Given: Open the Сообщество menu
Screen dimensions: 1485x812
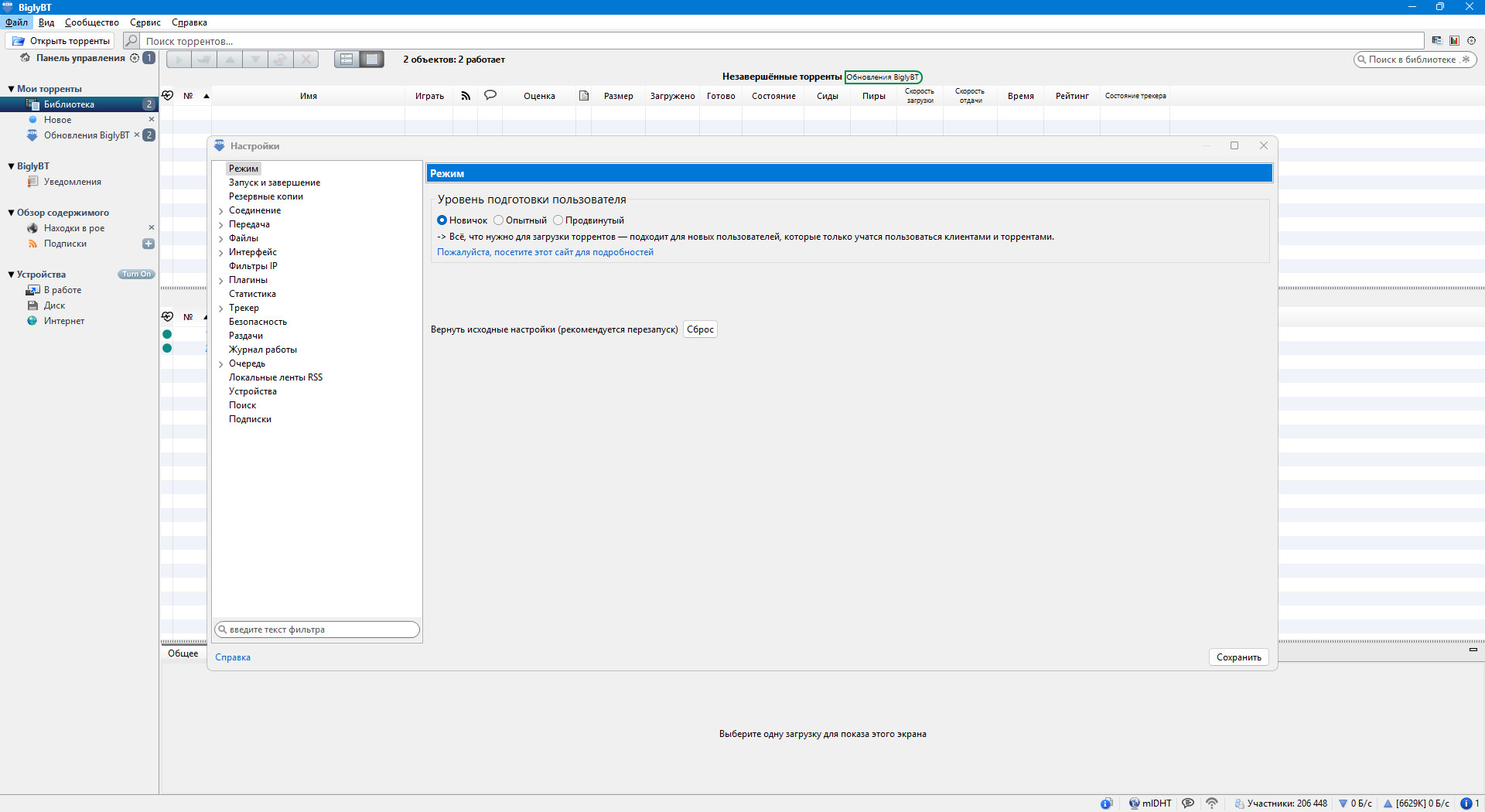Looking at the screenshot, I should point(91,22).
